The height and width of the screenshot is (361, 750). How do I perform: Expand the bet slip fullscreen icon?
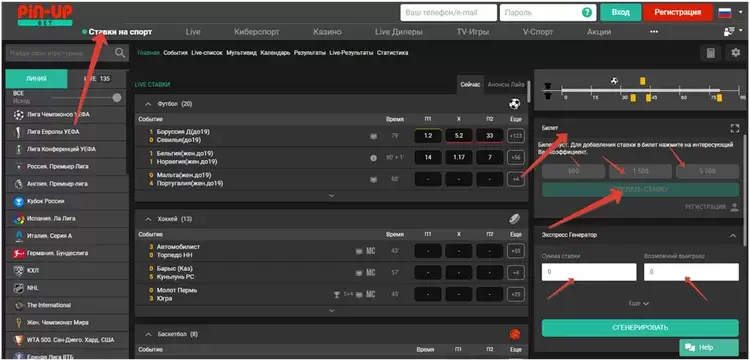click(x=735, y=128)
